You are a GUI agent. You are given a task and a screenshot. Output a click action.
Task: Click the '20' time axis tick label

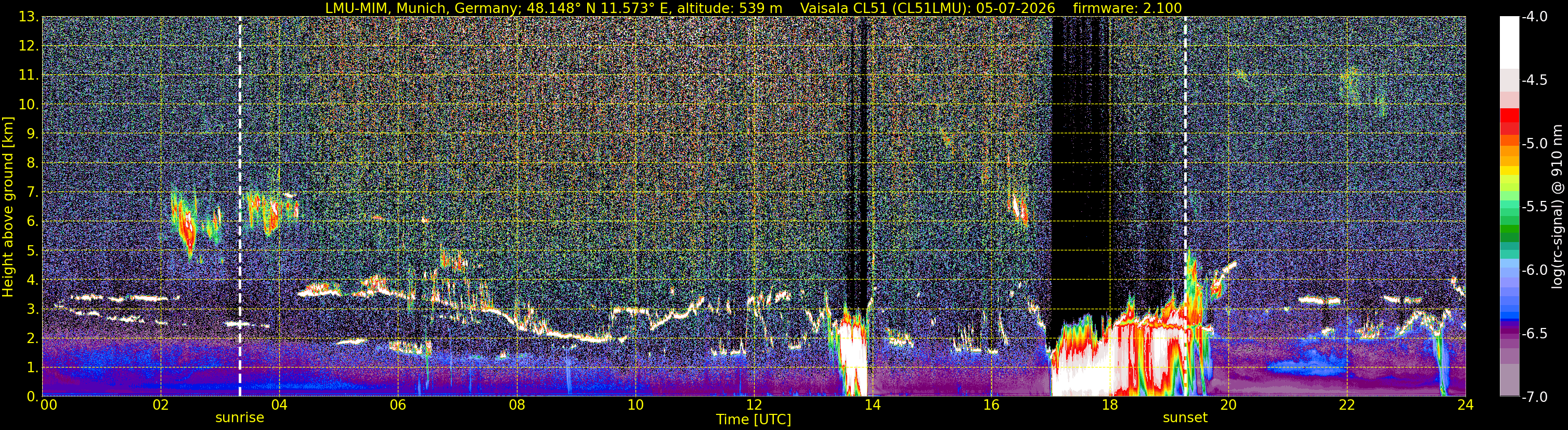1228,405
